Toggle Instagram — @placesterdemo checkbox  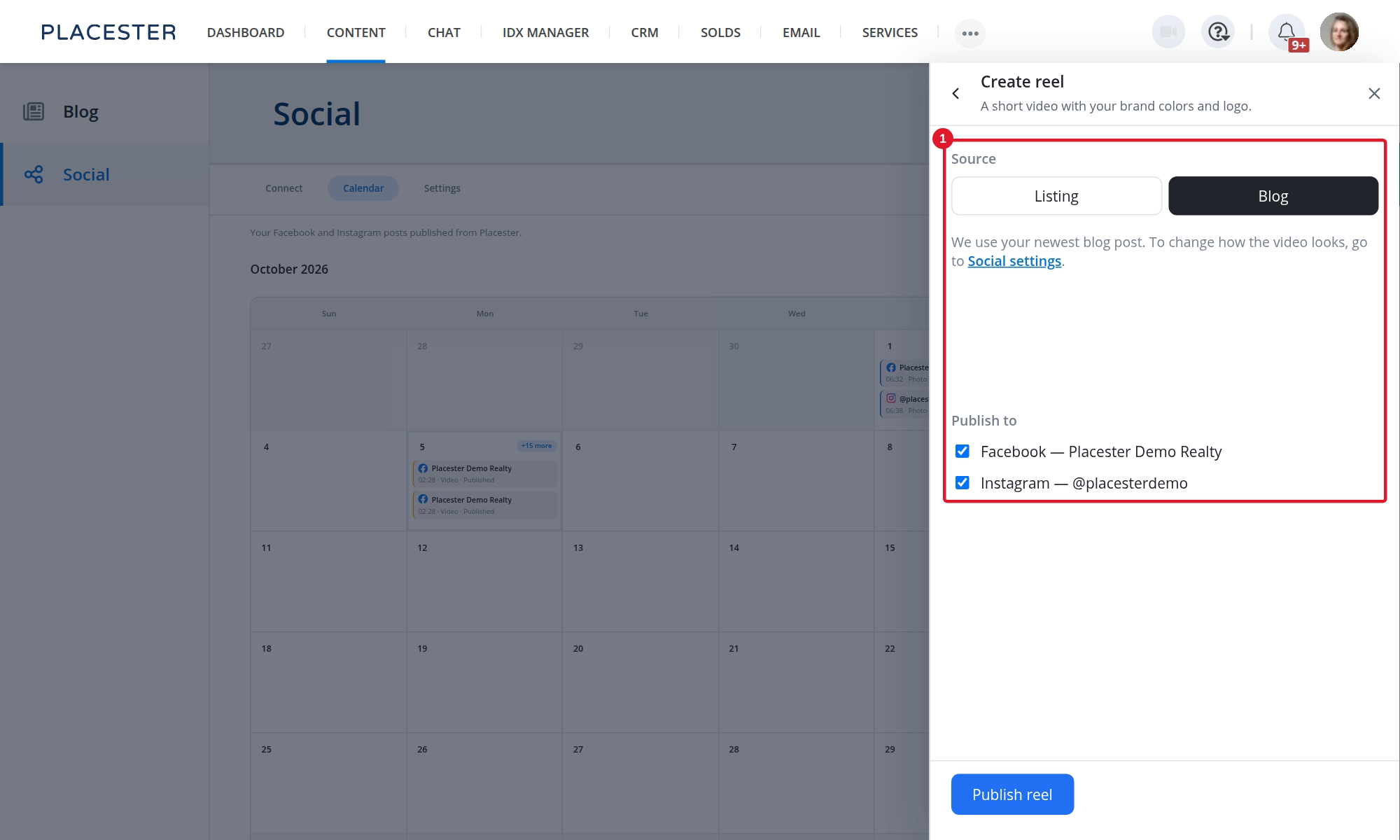pos(962,483)
